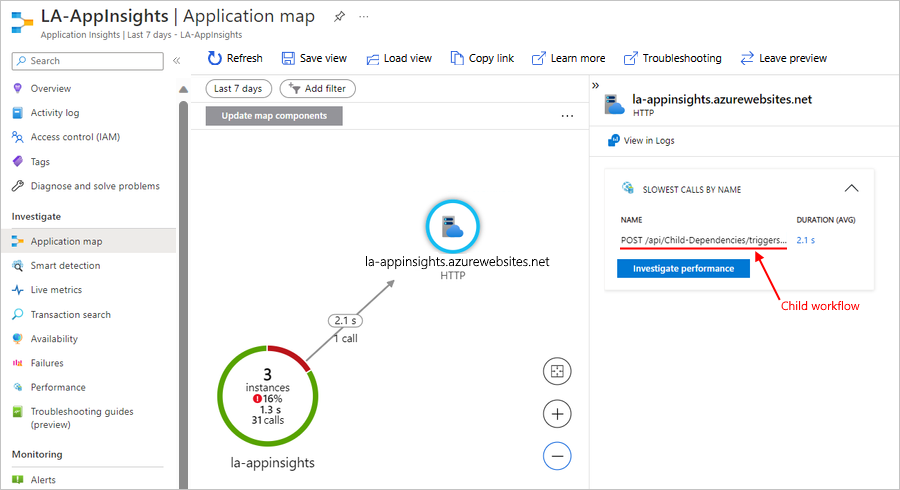Image resolution: width=900 pixels, height=490 pixels.
Task: Click the Performance icon in sidebar
Action: 18,387
